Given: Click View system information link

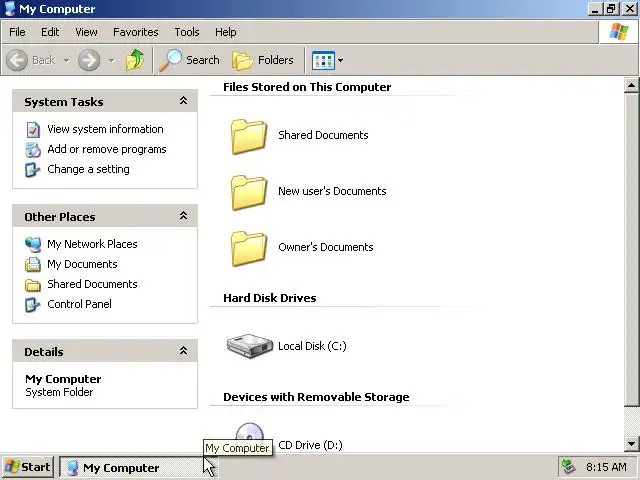Looking at the screenshot, I should (105, 129).
